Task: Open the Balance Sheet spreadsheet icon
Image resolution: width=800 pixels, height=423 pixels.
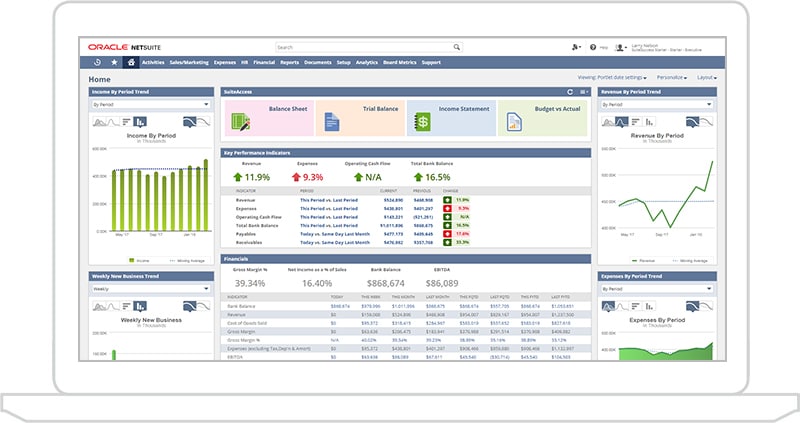Action: [x=240, y=122]
